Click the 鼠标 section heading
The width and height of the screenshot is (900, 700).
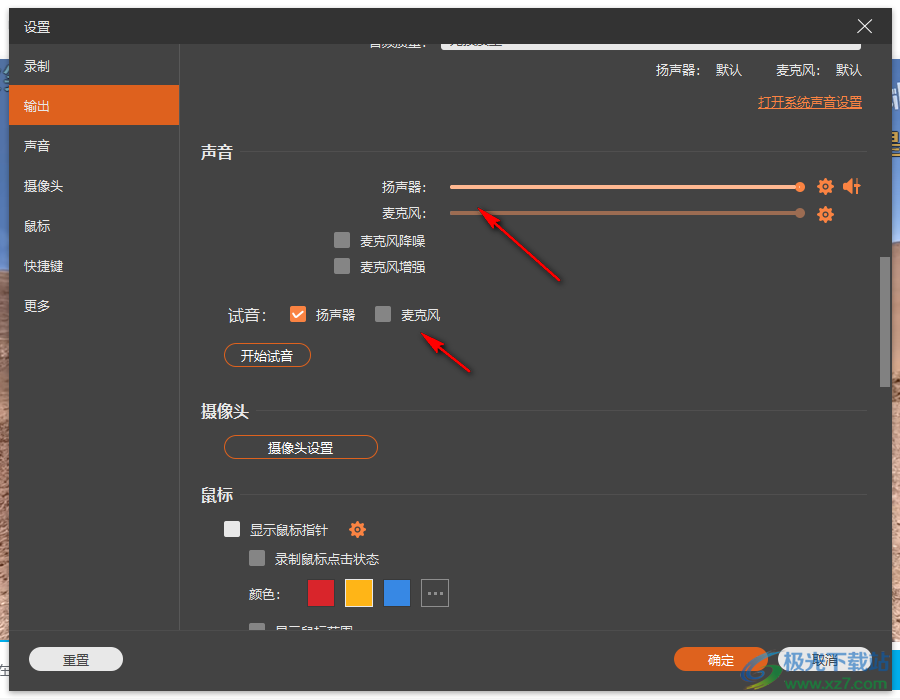coord(217,495)
